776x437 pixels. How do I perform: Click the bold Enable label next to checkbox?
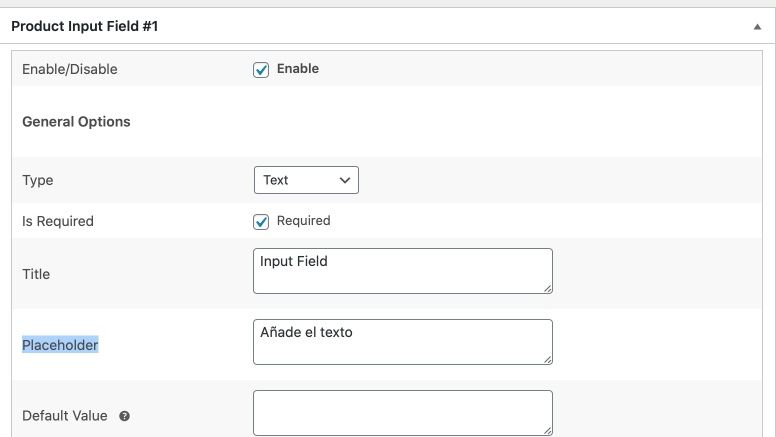[297, 69]
